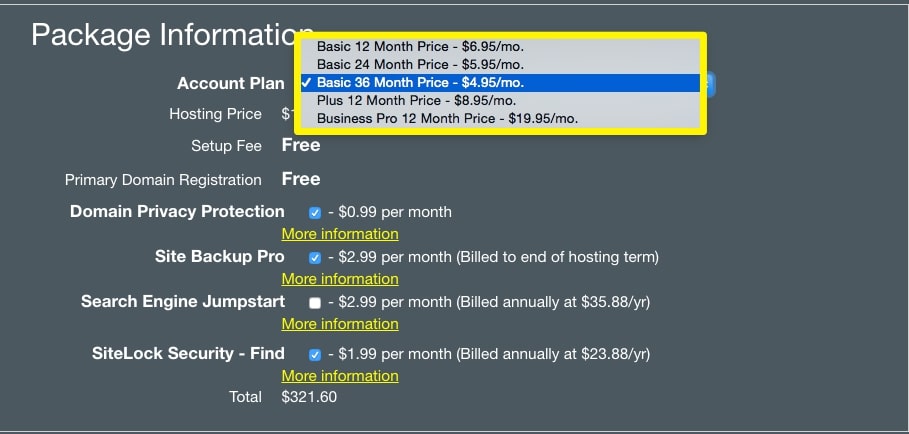Click the SiteLock Security - Find label
Image resolution: width=909 pixels, height=434 pixels.
(188, 353)
